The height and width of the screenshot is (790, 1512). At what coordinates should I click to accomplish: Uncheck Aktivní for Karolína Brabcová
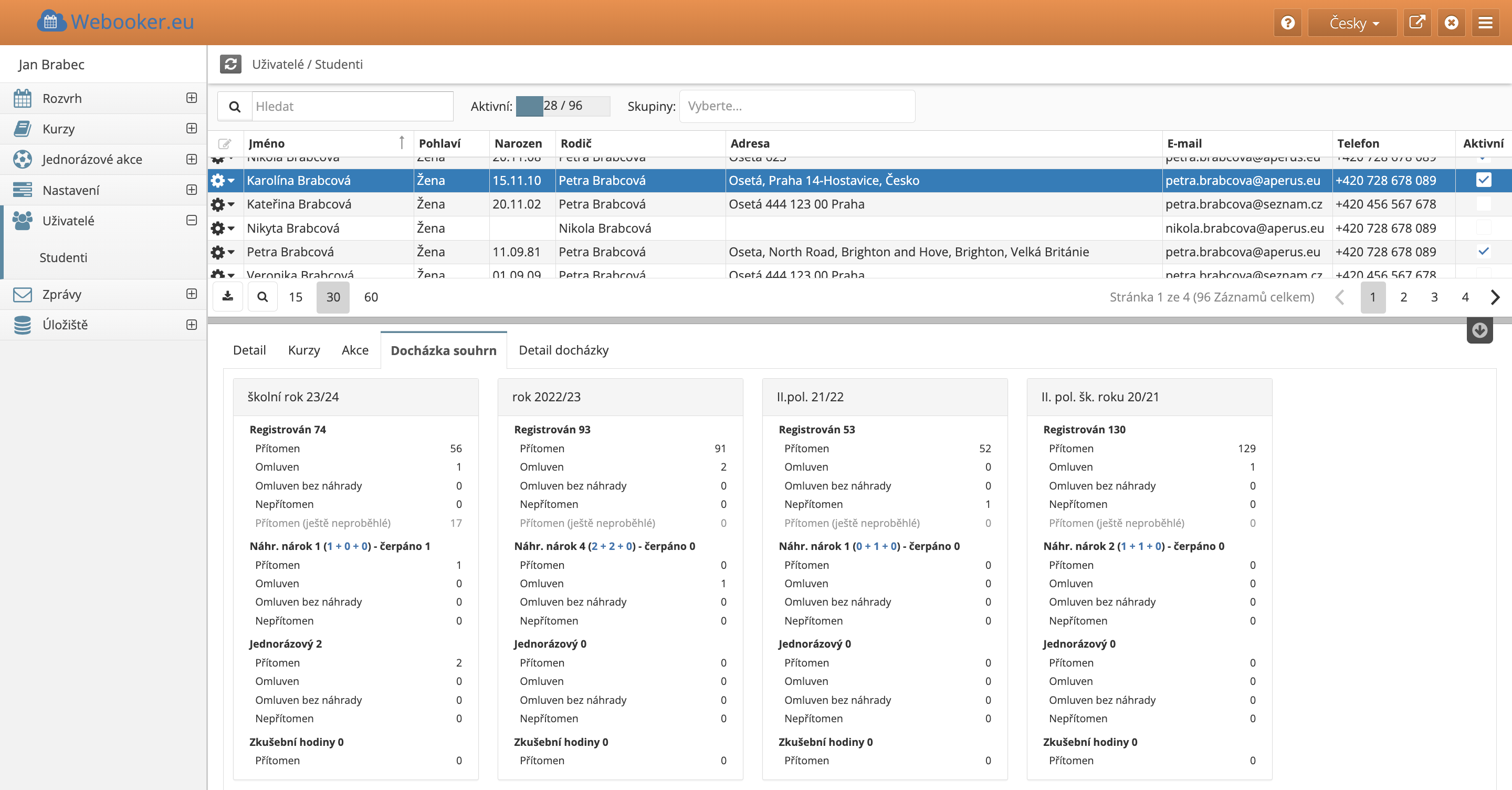(x=1483, y=180)
